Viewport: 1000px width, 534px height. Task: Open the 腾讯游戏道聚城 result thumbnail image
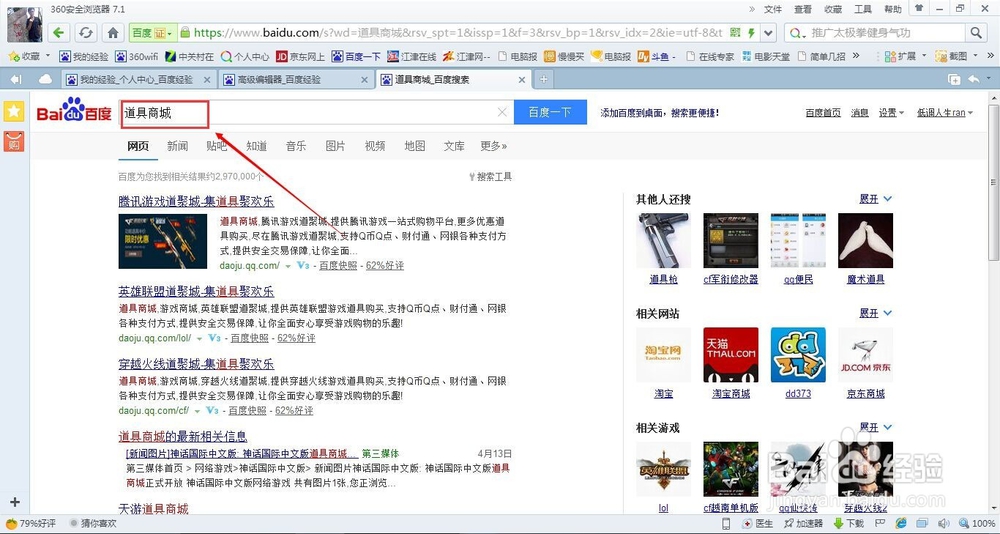point(163,241)
